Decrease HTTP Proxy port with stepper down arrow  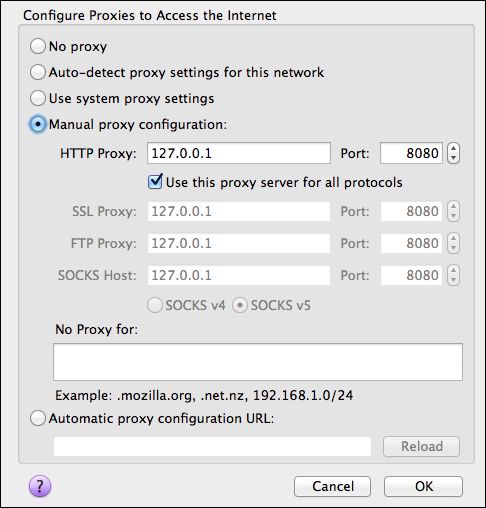coord(453,158)
